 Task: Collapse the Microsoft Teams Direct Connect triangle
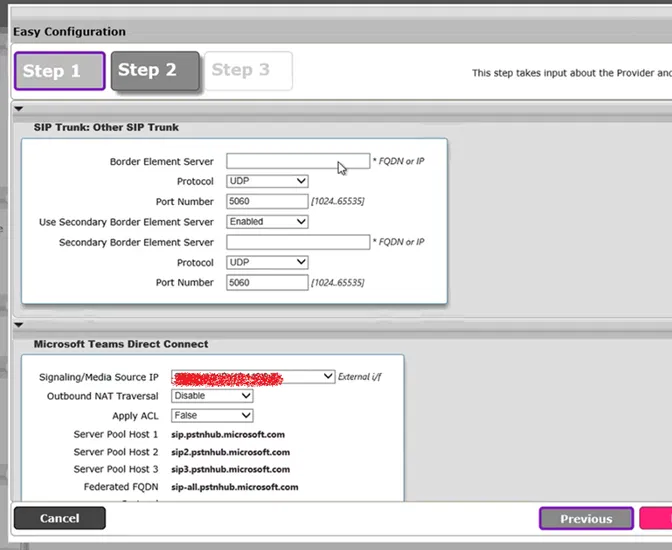[19, 325]
